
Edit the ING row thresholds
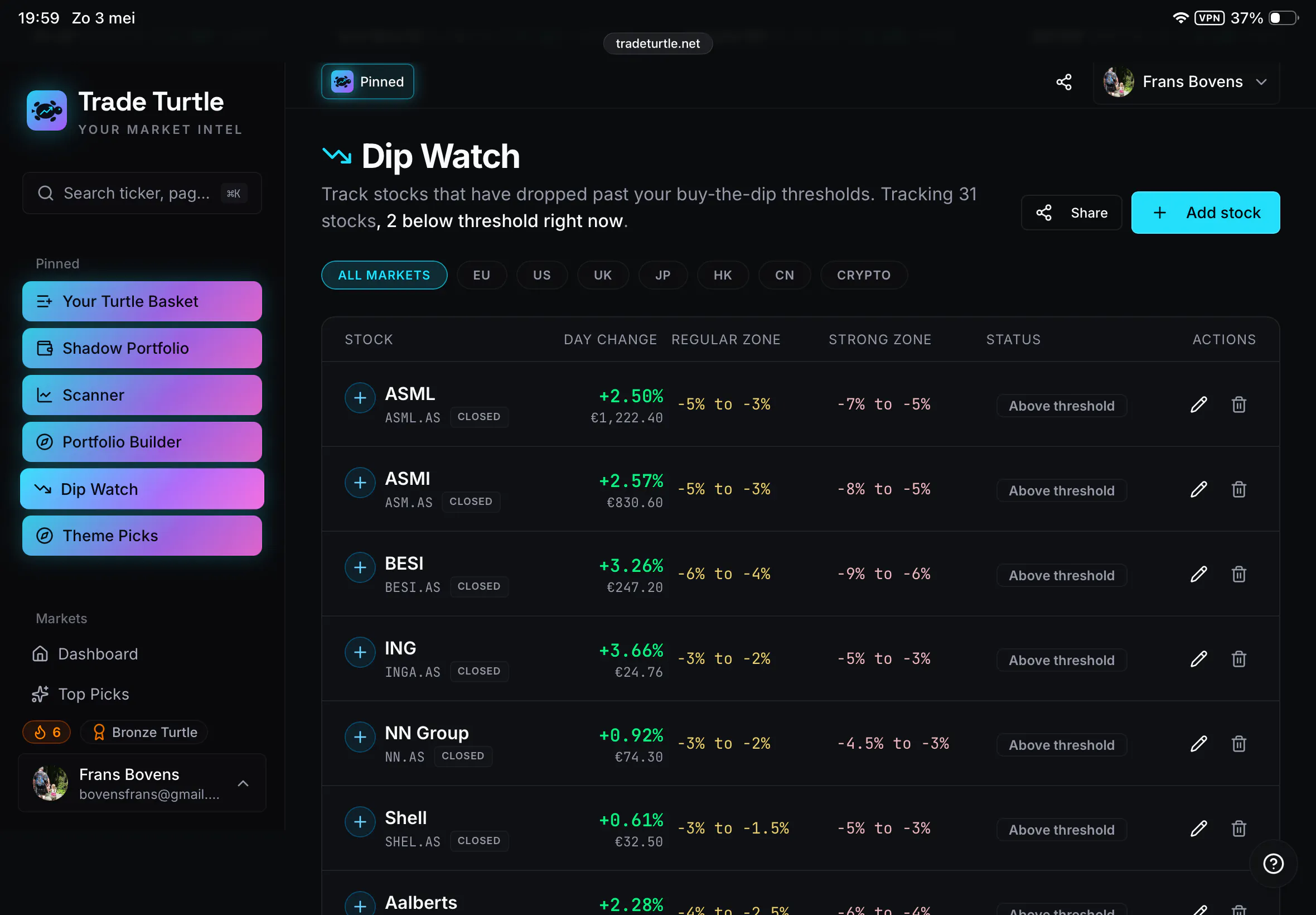(1198, 659)
